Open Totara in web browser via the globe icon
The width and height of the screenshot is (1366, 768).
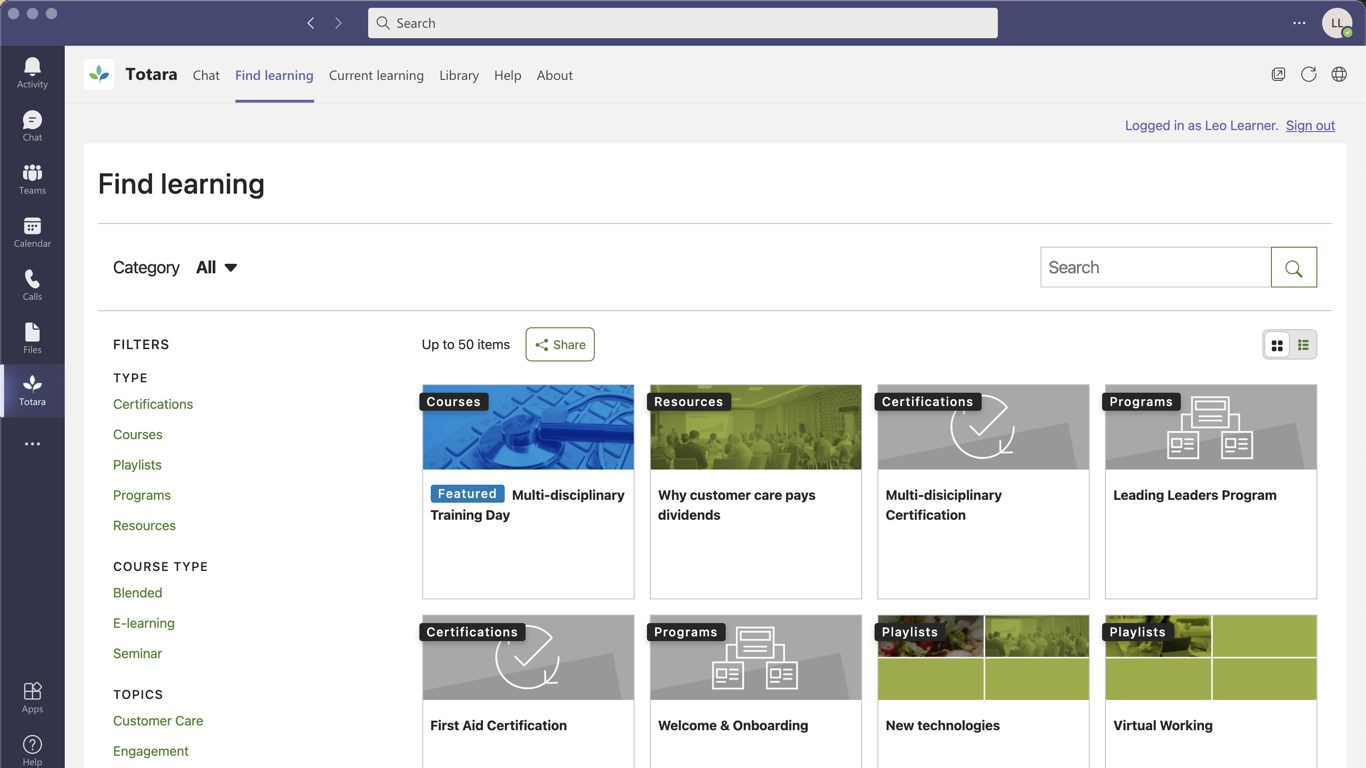(x=1339, y=75)
